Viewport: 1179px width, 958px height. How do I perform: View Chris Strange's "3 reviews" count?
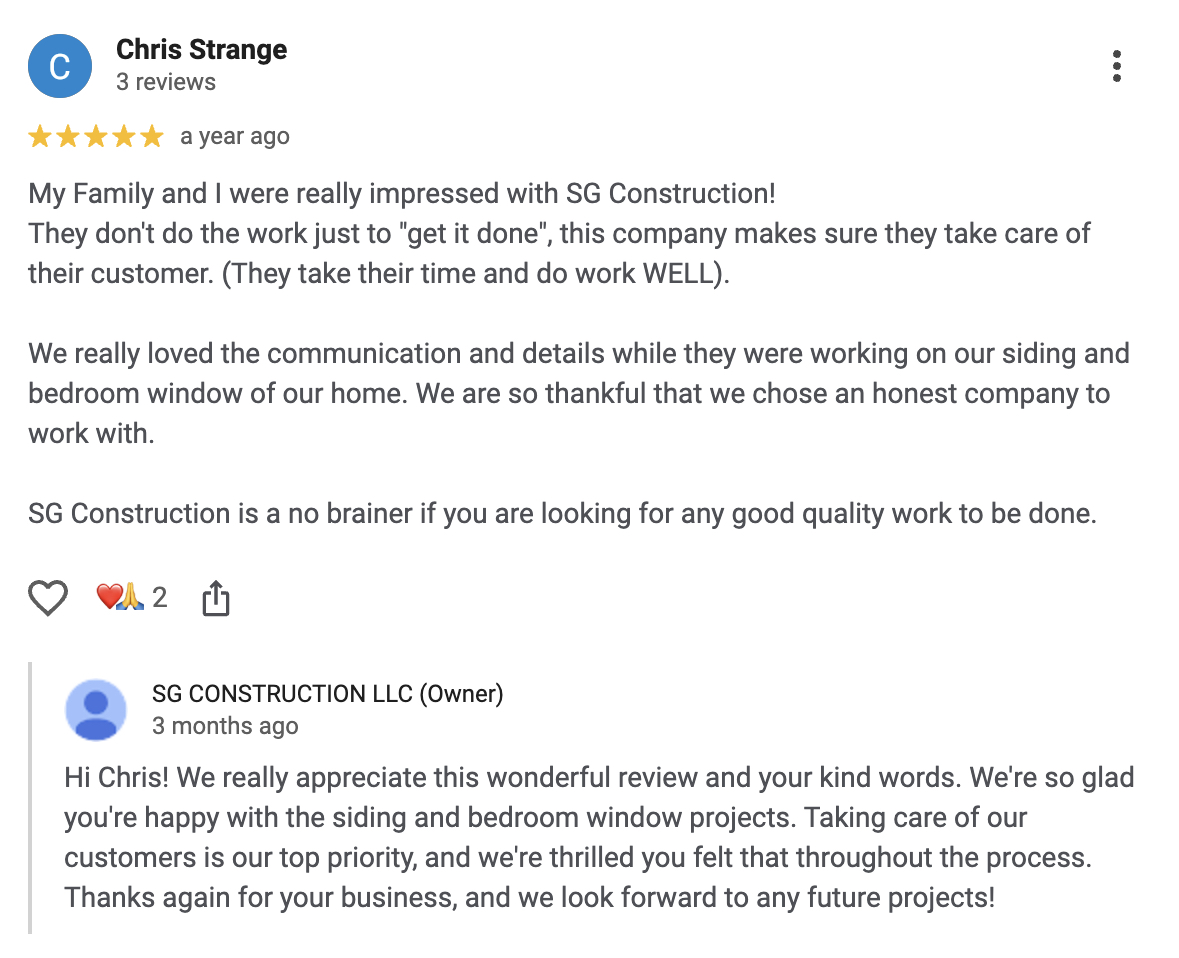[x=165, y=82]
